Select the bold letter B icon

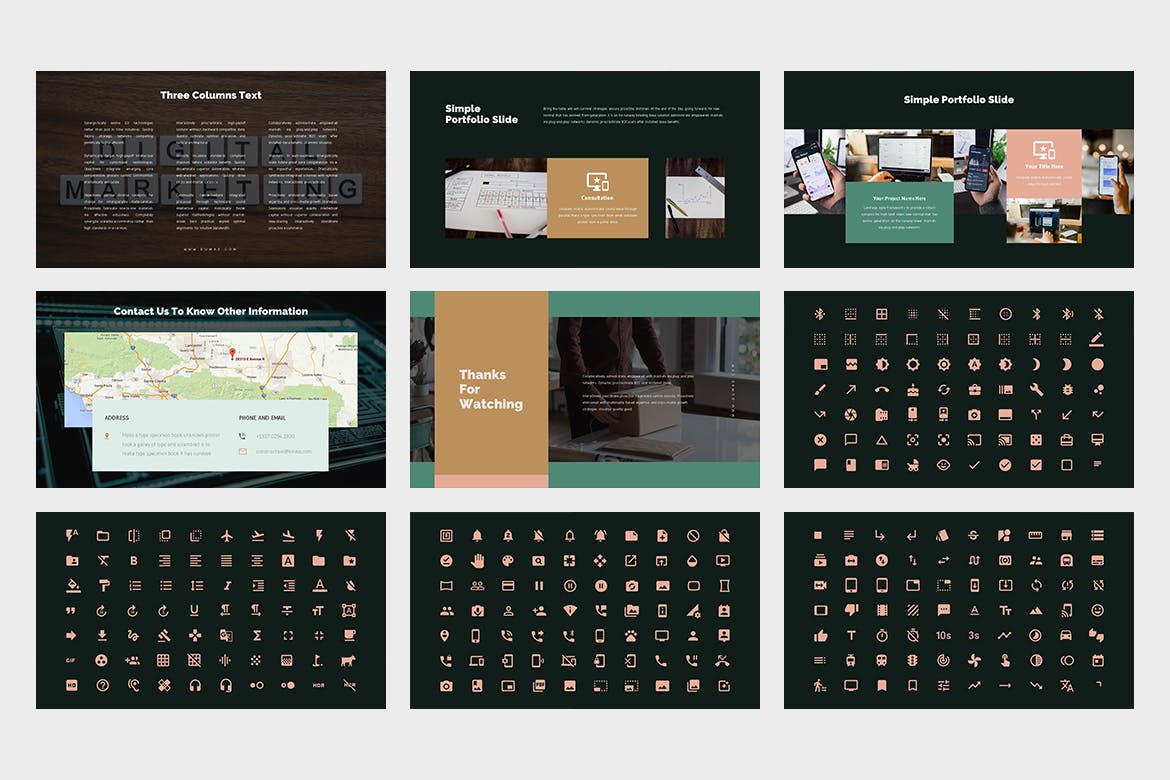pos(134,561)
